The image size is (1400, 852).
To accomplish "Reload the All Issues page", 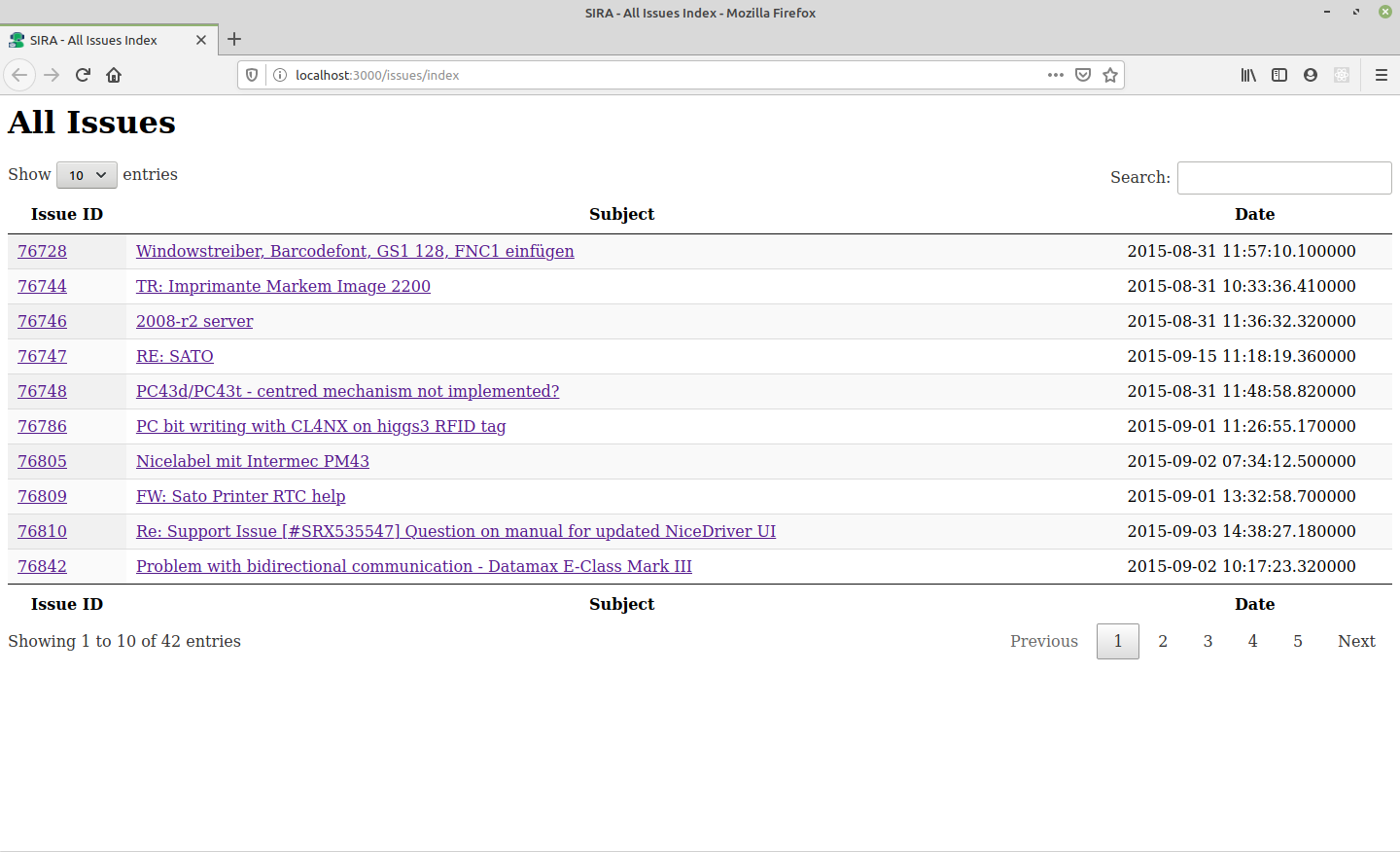I will 83,74.
